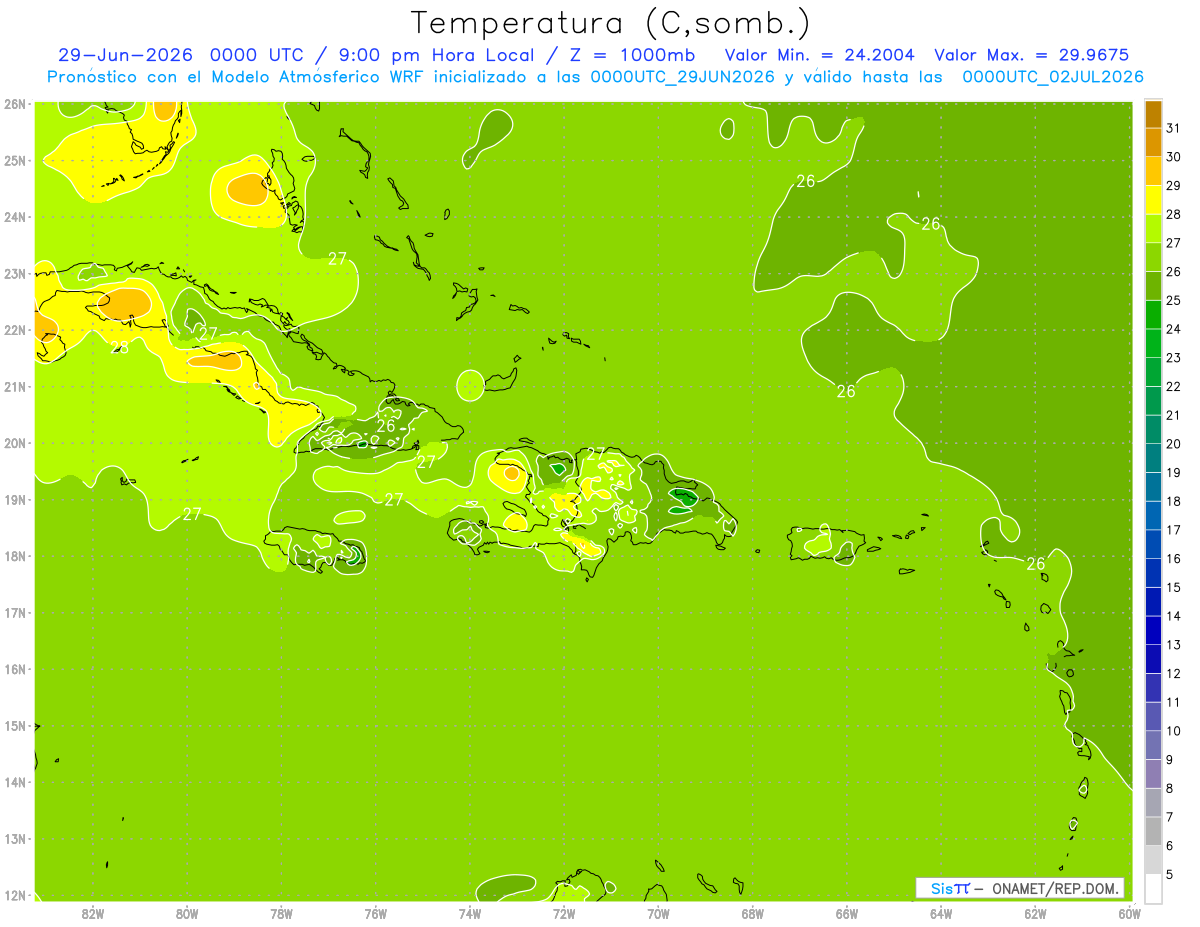Click the "18N" latitude axis label

click(14, 556)
